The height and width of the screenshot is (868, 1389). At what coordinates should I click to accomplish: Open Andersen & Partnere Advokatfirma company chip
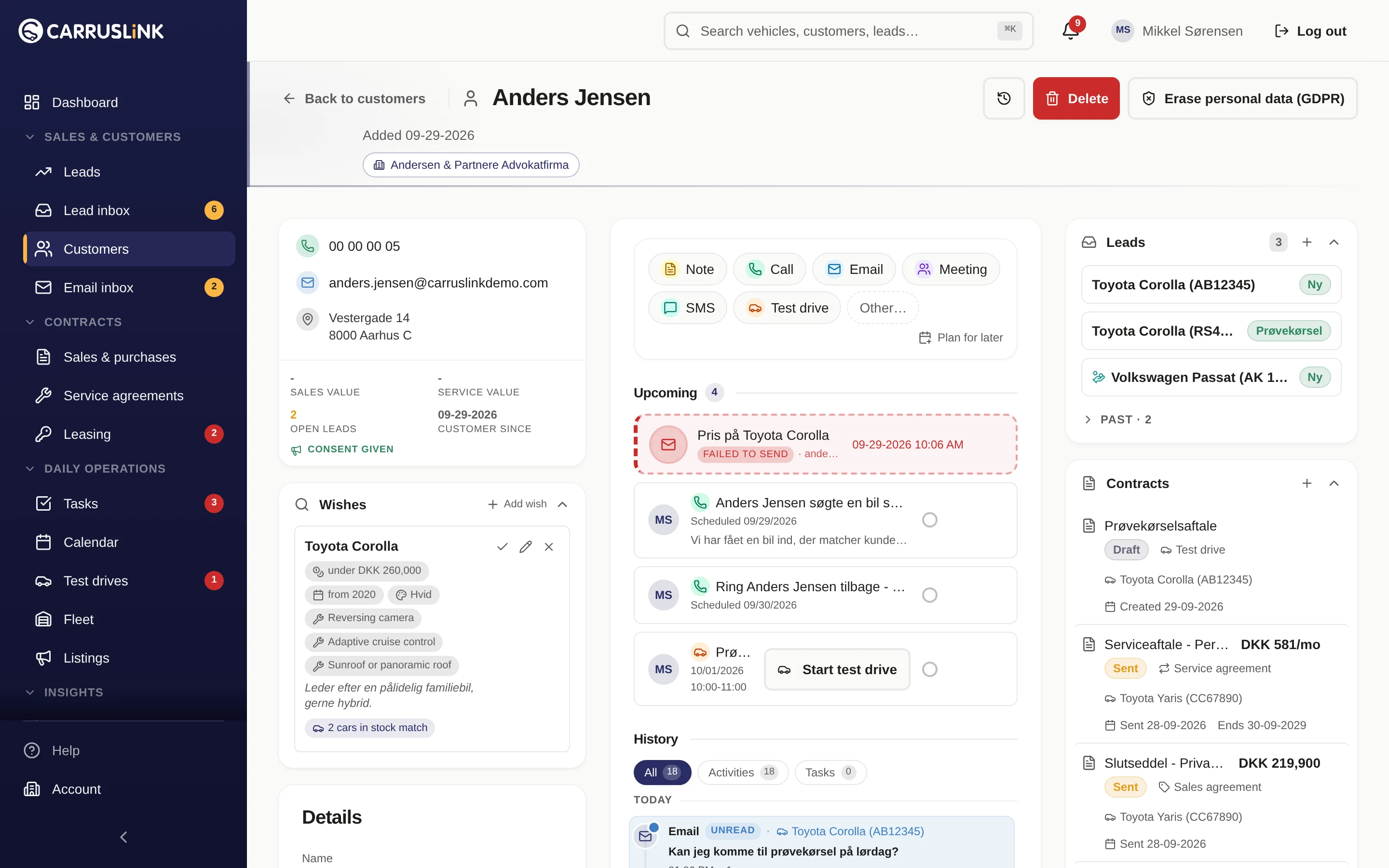[471, 165]
